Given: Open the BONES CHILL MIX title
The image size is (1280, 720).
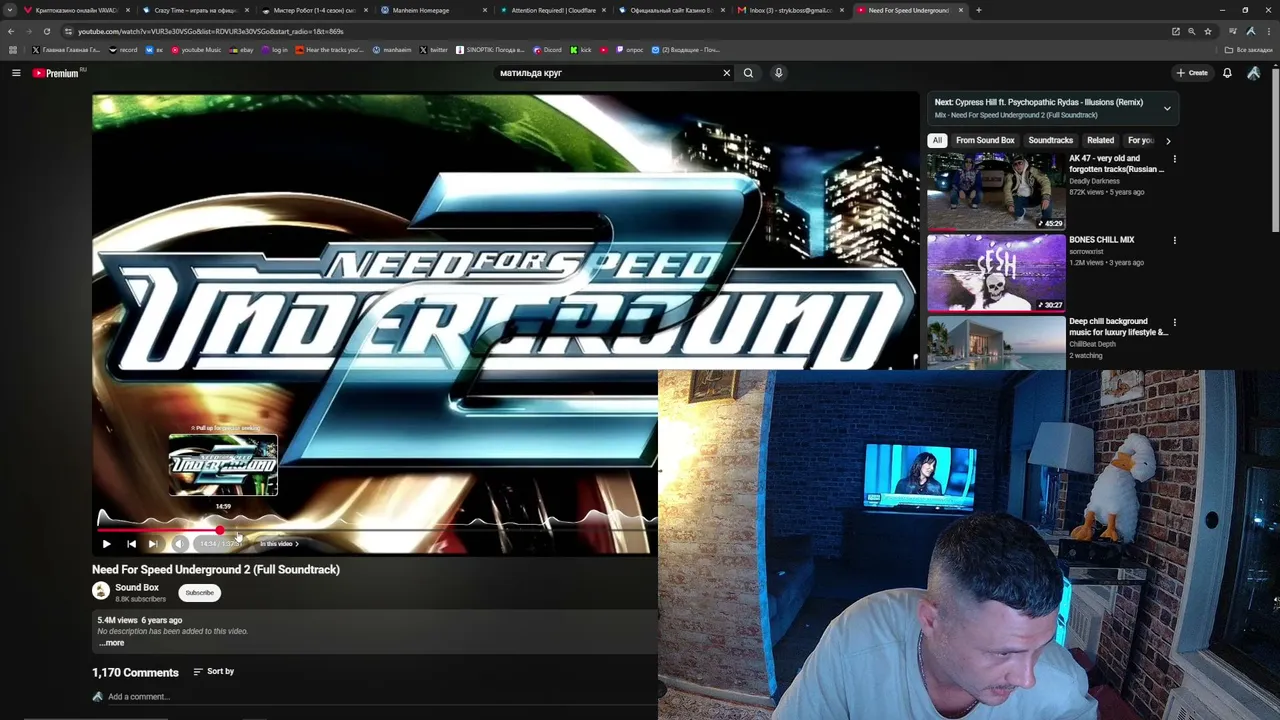Looking at the screenshot, I should [x=1102, y=240].
